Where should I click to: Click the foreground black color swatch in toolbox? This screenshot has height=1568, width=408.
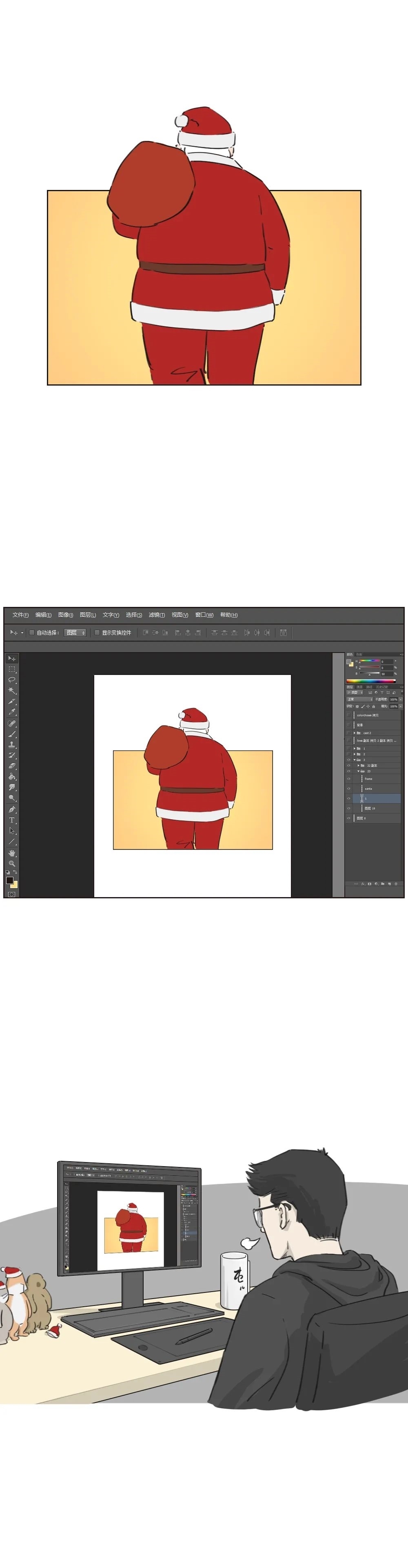click(x=9, y=880)
